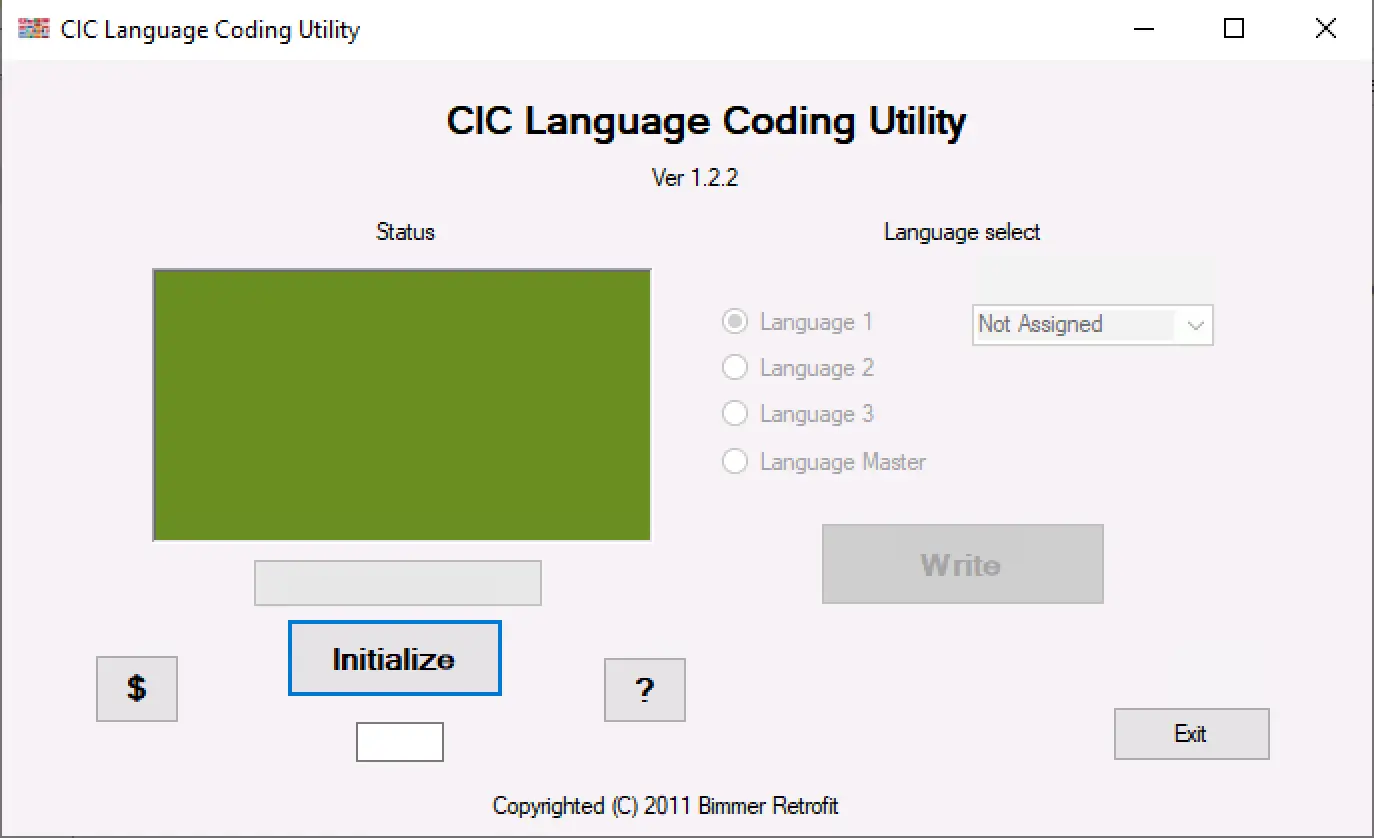Select the Language Master radio button

click(735, 461)
